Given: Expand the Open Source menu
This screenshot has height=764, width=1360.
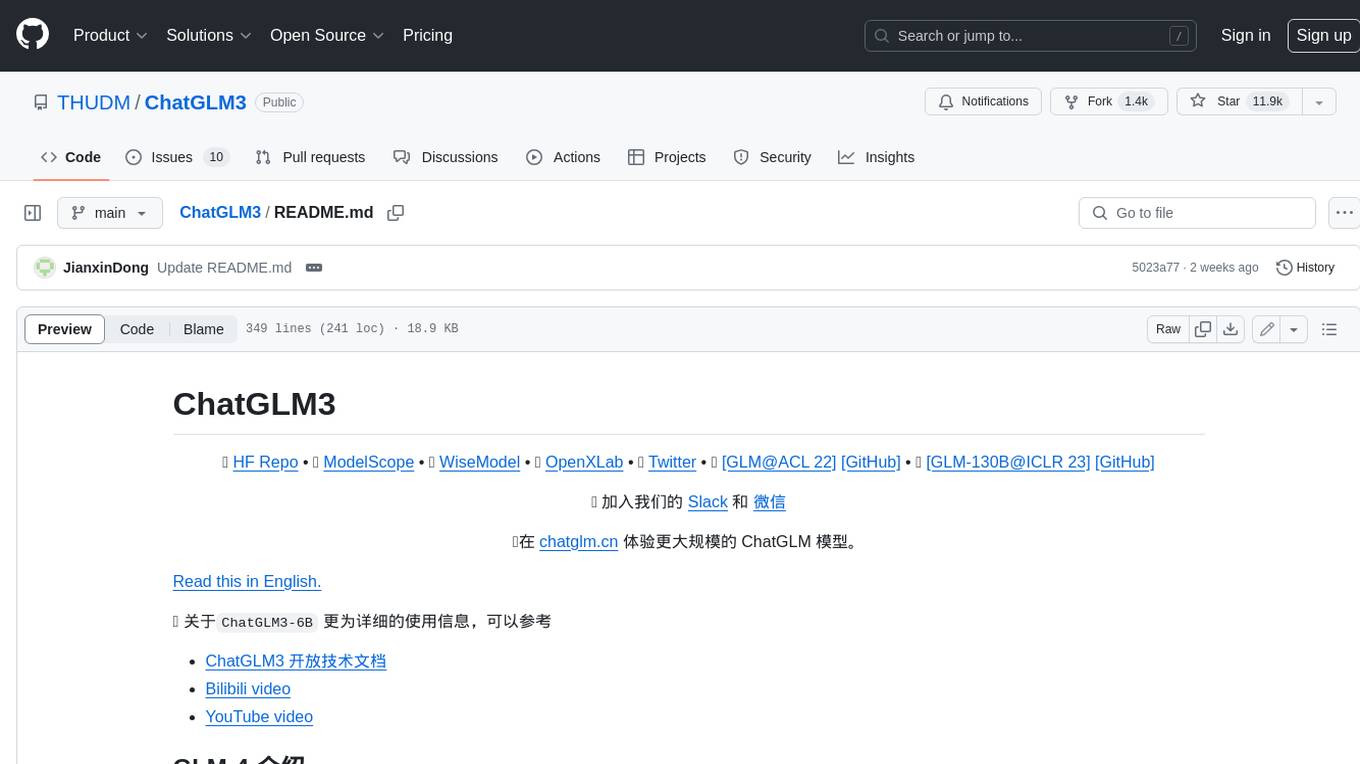Looking at the screenshot, I should click(x=327, y=35).
